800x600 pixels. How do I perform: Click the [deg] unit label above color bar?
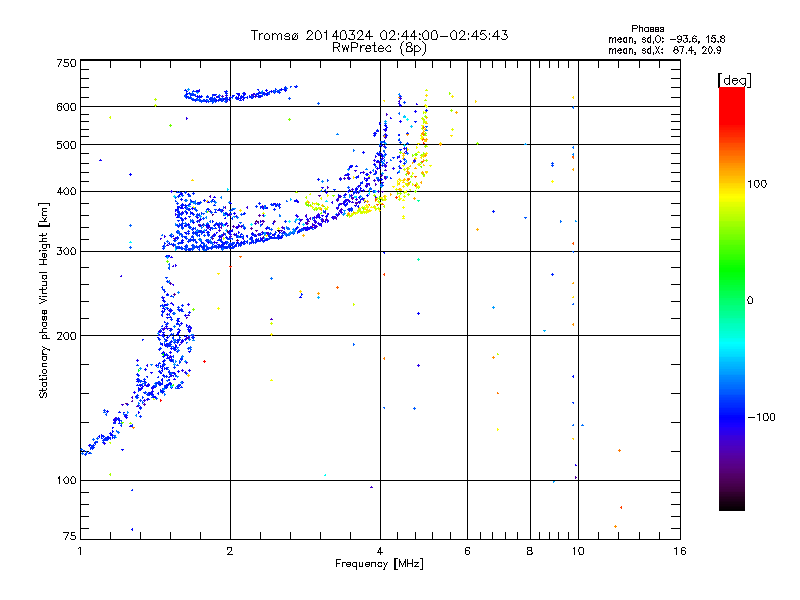pyautogui.click(x=734, y=80)
